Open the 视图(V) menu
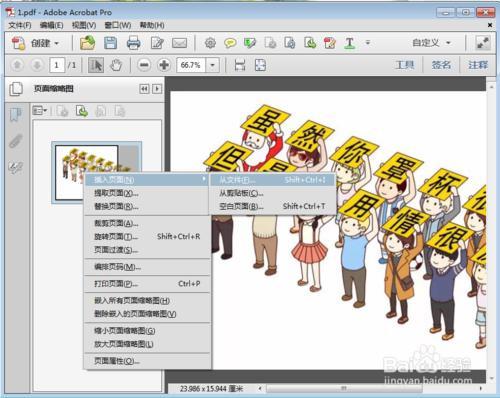The image size is (500, 398). [x=84, y=25]
